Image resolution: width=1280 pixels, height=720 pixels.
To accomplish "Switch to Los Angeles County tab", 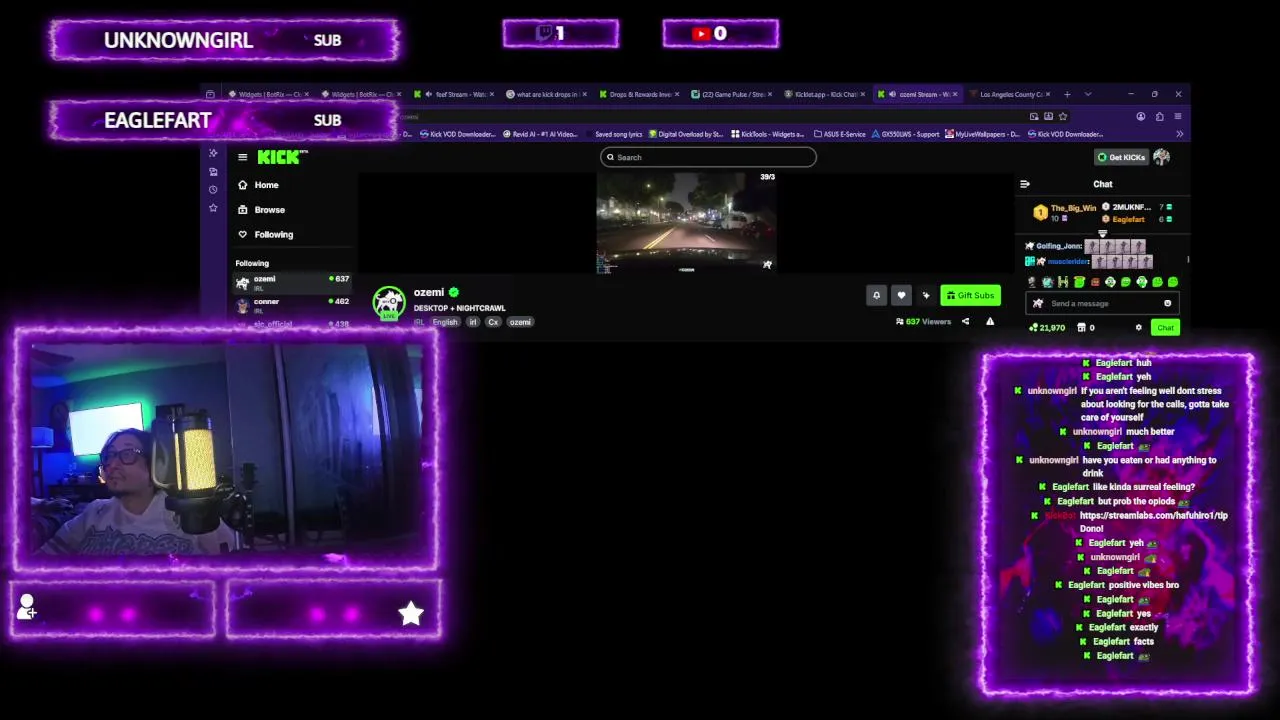I will pyautogui.click(x=1008, y=94).
